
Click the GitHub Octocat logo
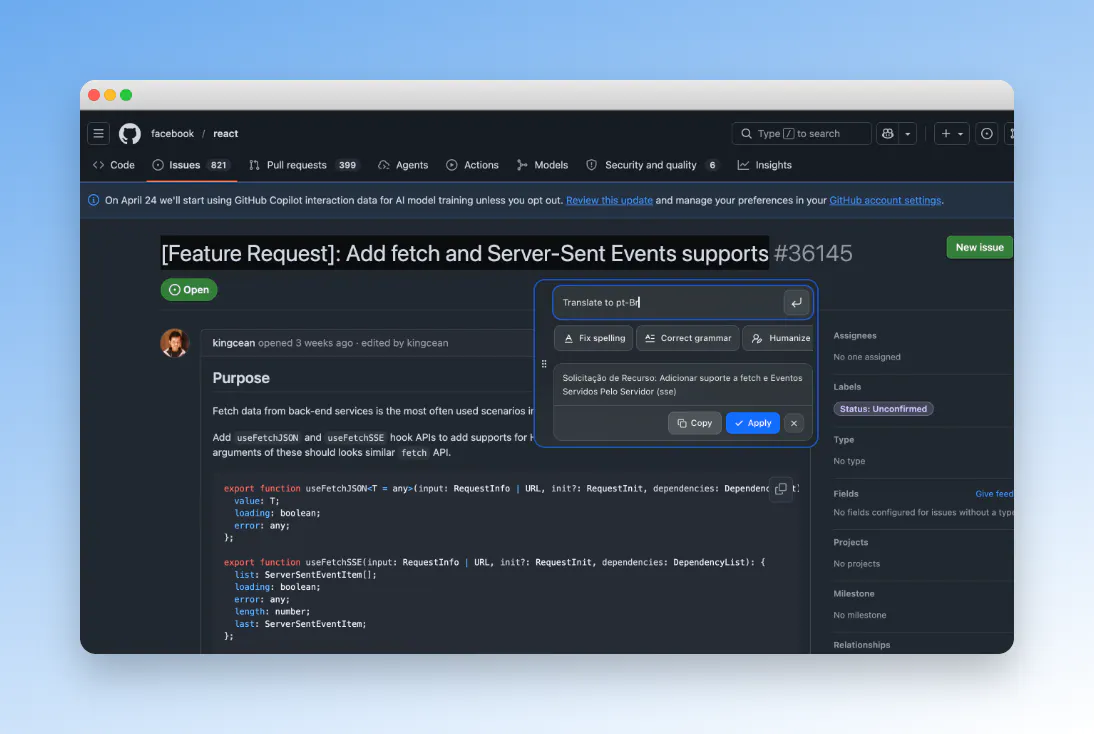coord(130,133)
